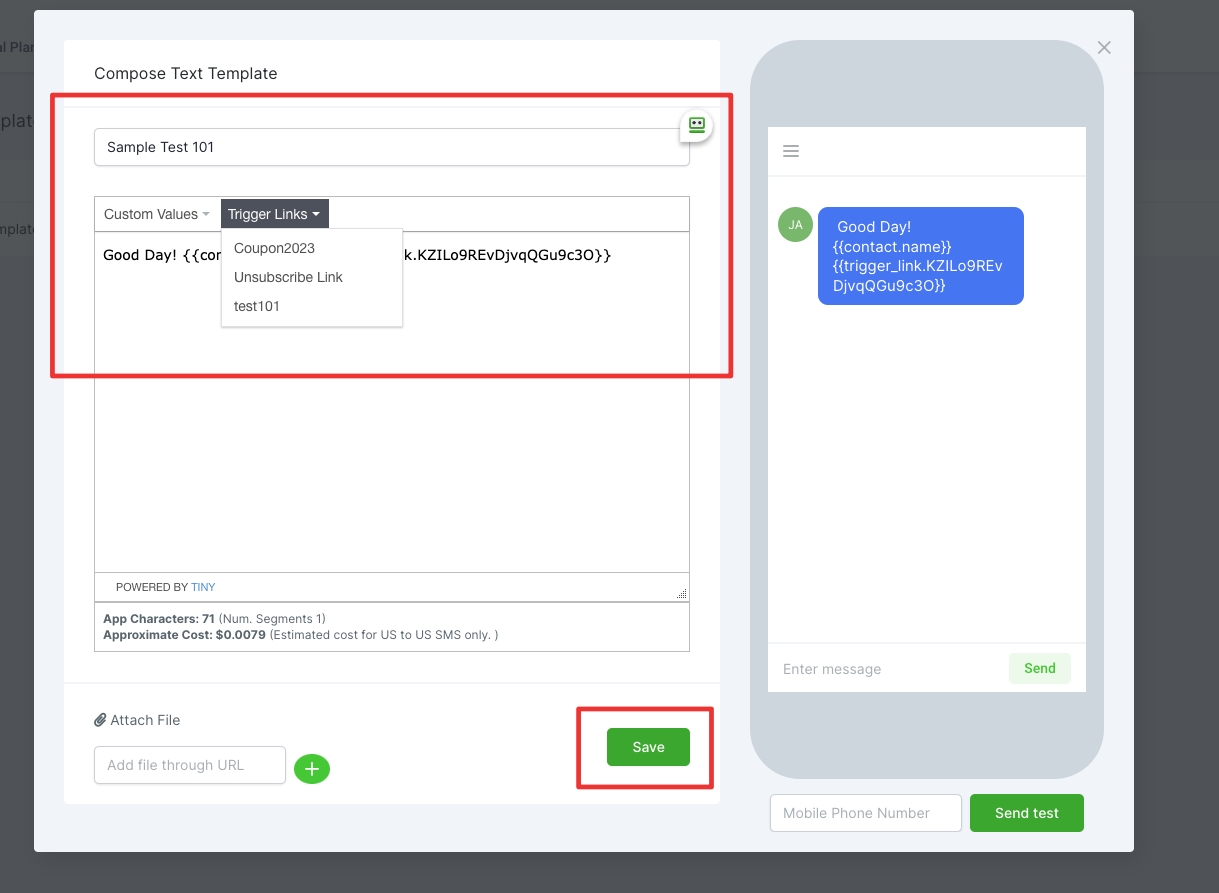Click the Mobile Phone Number field
This screenshot has height=893, width=1219.
tap(866, 813)
